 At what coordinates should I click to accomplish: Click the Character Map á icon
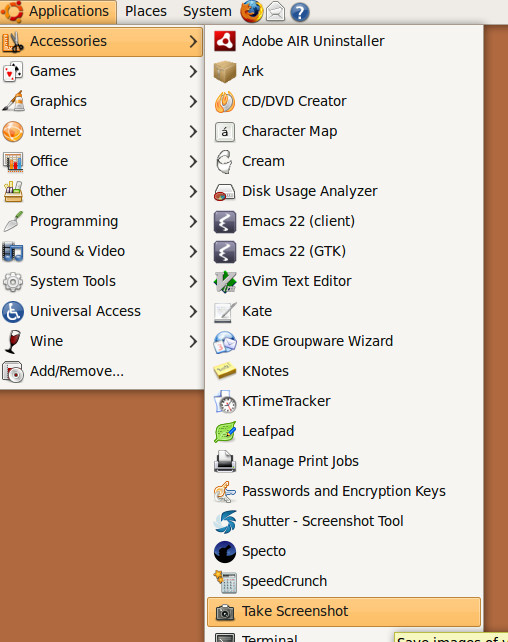(225, 132)
